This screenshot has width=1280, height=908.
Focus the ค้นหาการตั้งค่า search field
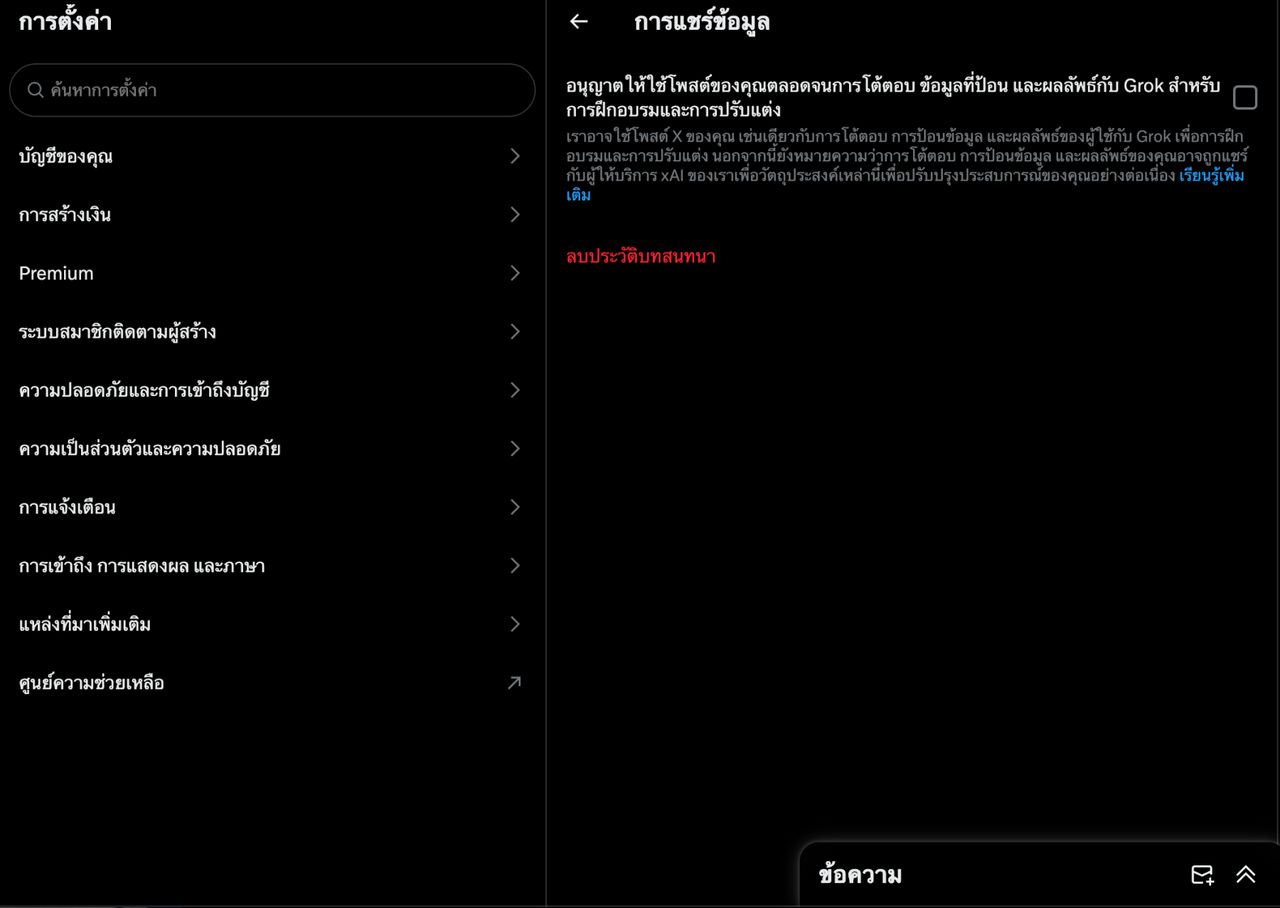click(272, 90)
